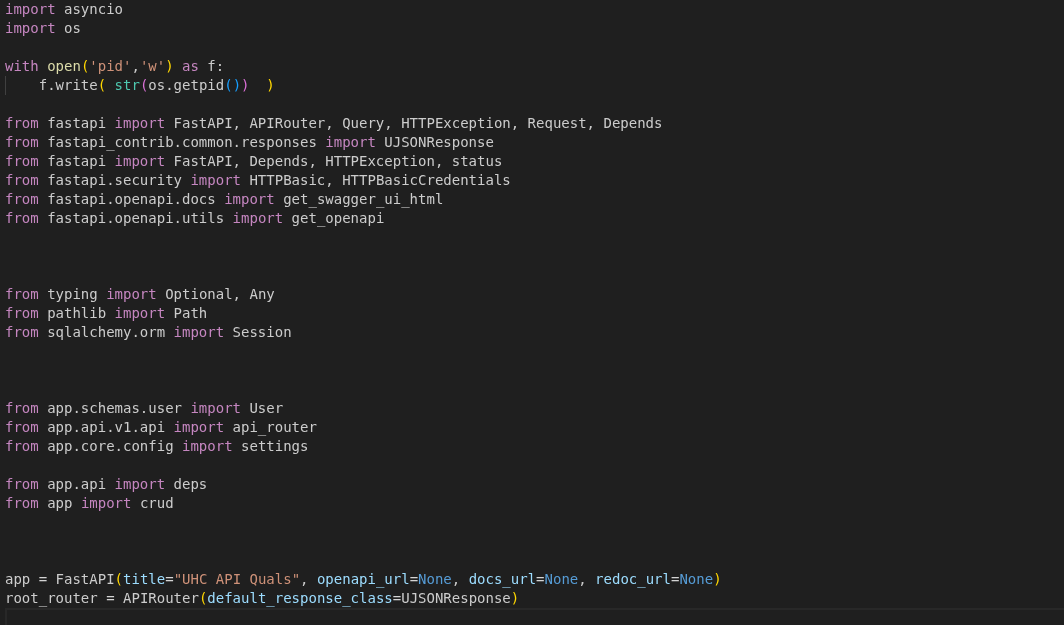Screen dimensions: 1064x625
Task: Click 'Path' in the pathlib import
Action: pyautogui.click(x=190, y=314)
